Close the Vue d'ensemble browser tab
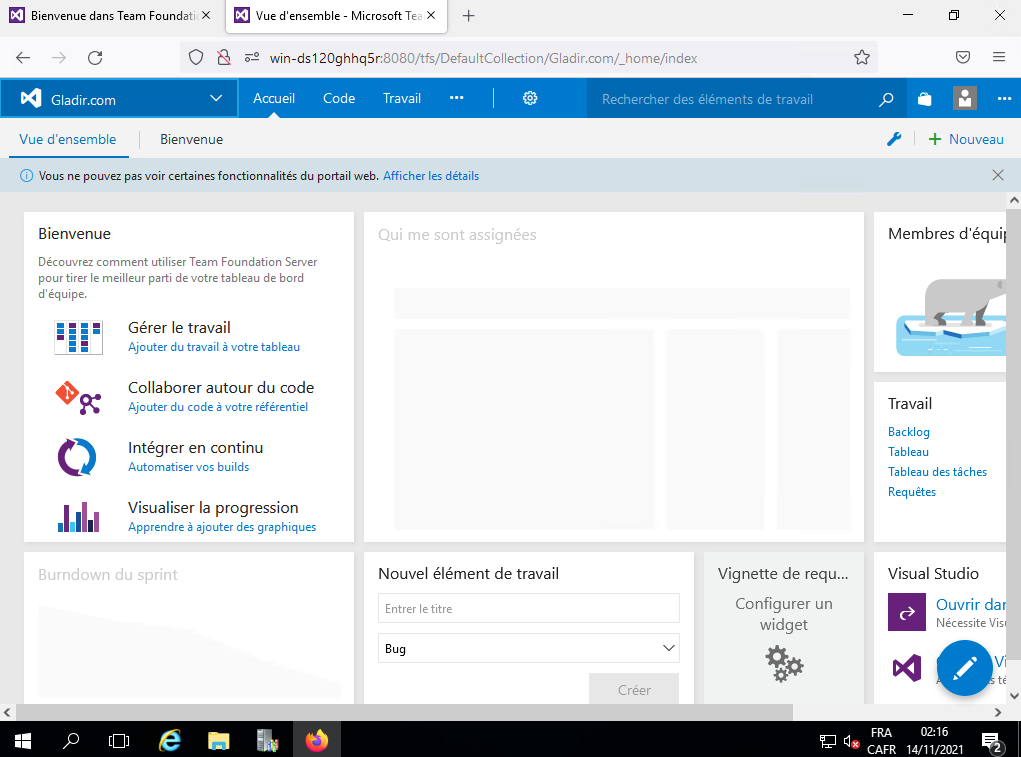Image resolution: width=1021 pixels, height=757 pixels. (431, 16)
